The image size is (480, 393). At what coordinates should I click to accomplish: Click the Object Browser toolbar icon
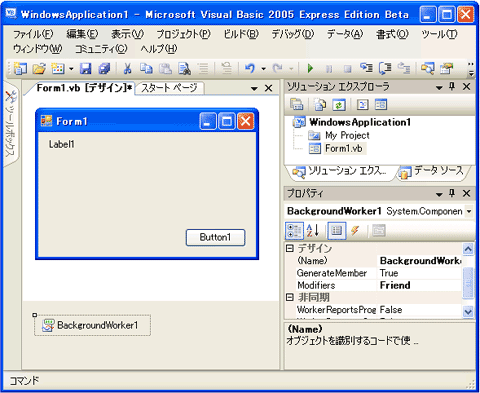(428, 68)
